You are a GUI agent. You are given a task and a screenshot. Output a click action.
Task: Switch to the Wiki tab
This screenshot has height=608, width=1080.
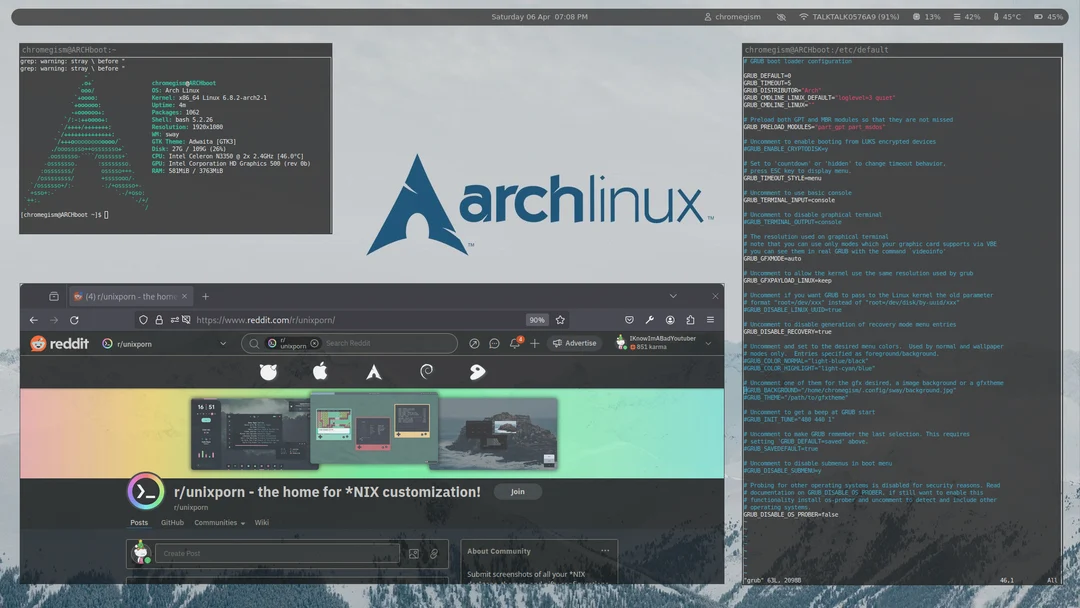click(261, 522)
